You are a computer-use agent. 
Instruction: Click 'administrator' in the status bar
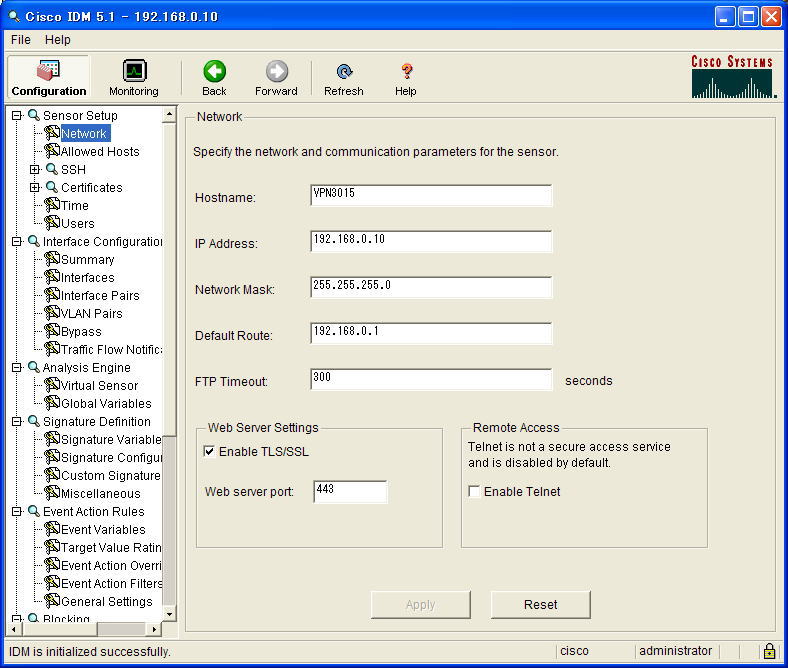[675, 651]
